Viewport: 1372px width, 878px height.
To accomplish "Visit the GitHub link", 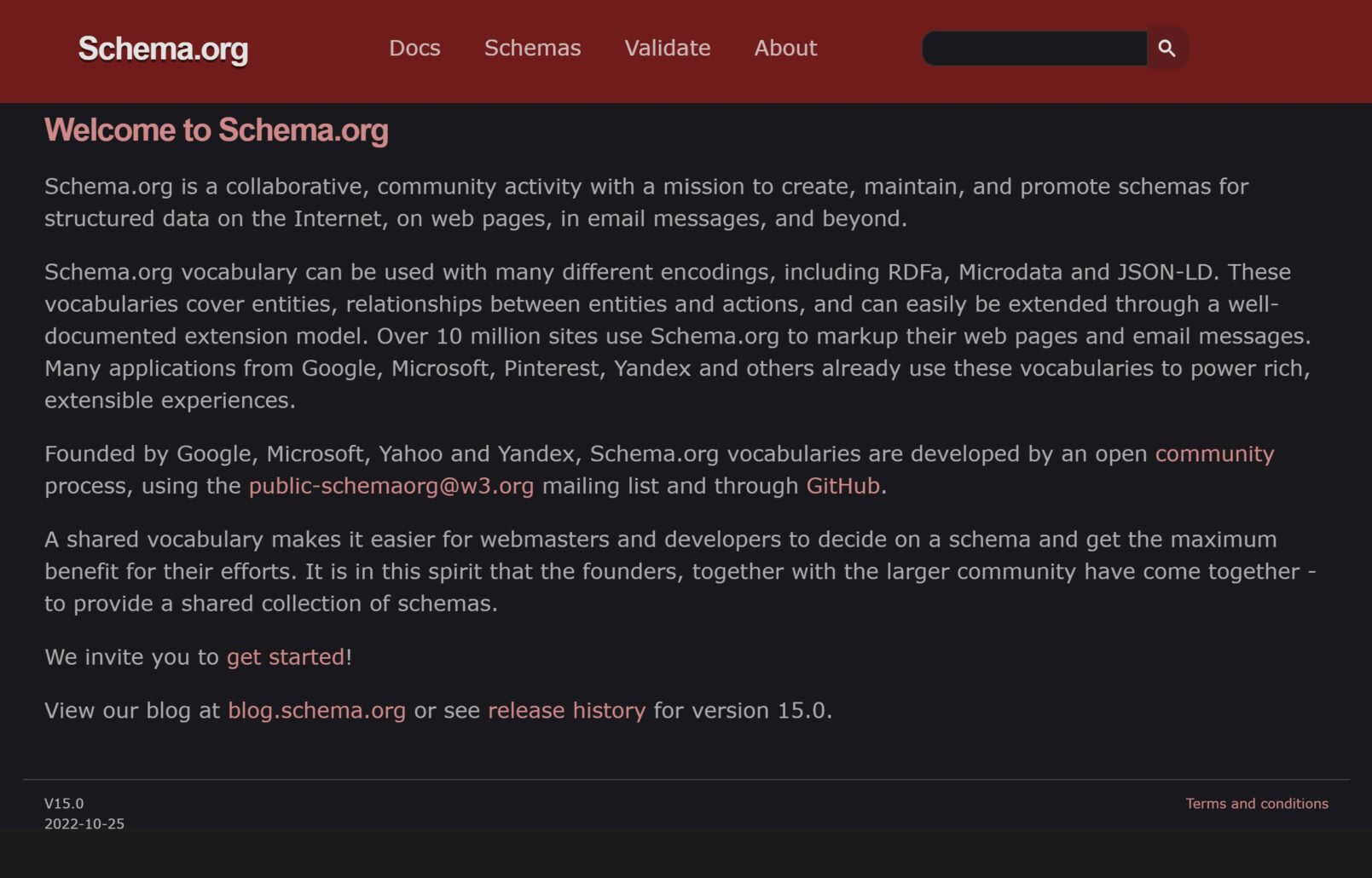I will click(842, 486).
